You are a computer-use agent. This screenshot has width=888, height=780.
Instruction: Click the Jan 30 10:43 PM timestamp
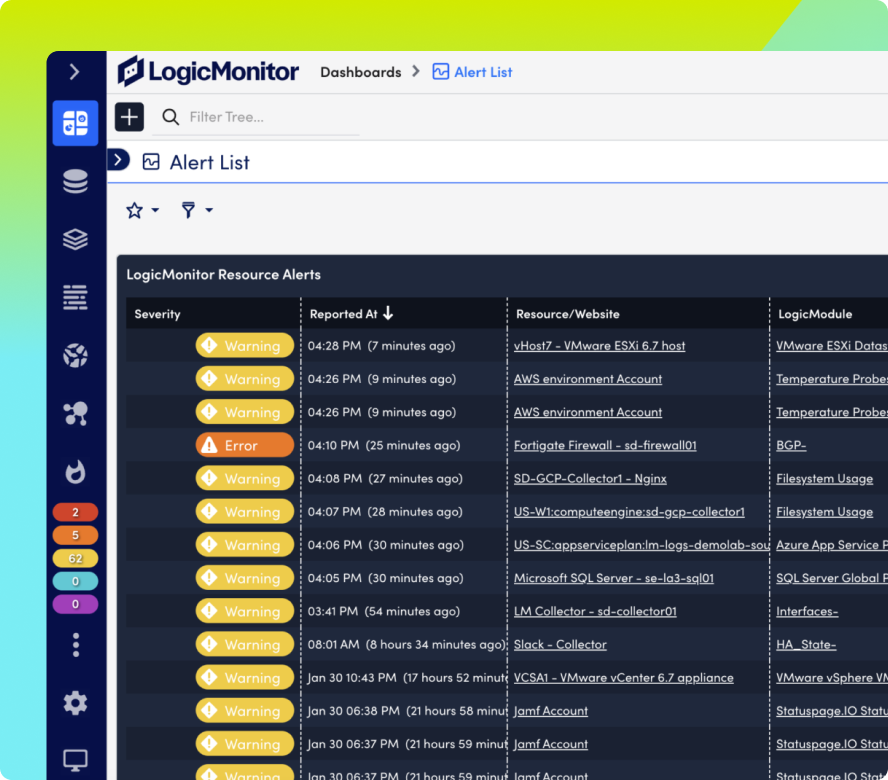[407, 677]
